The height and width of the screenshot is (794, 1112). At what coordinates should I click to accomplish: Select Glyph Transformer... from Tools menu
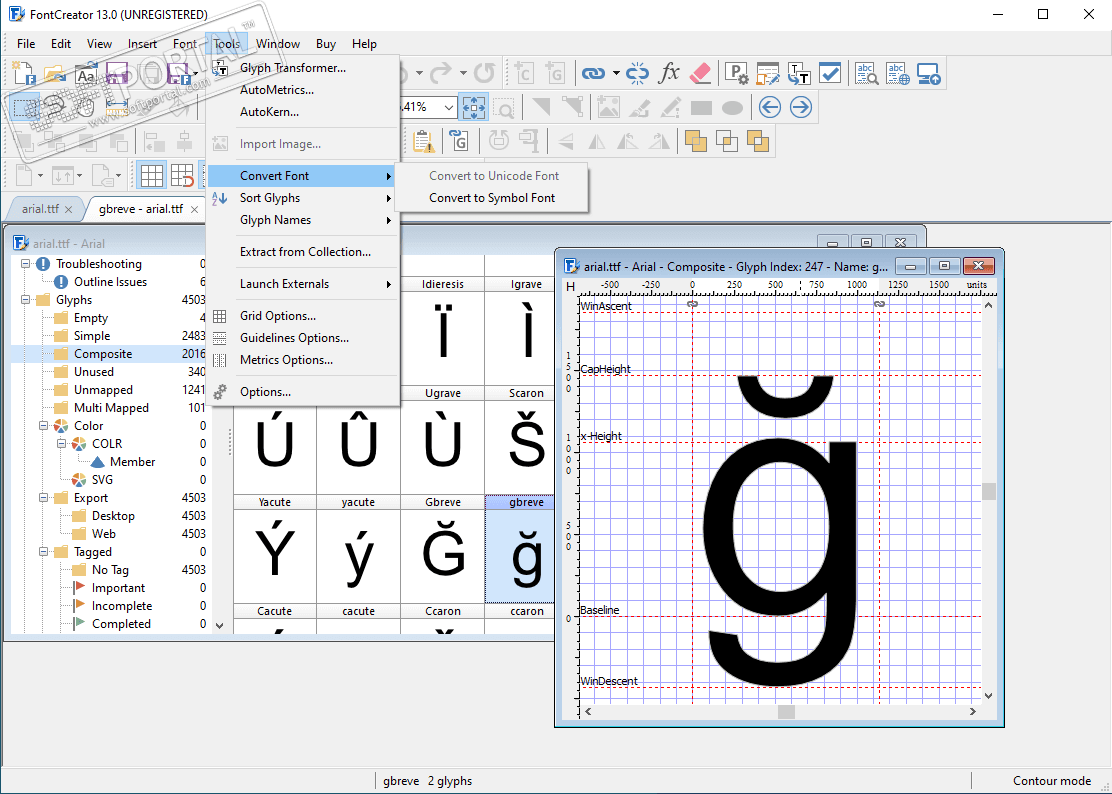pyautogui.click(x=304, y=68)
